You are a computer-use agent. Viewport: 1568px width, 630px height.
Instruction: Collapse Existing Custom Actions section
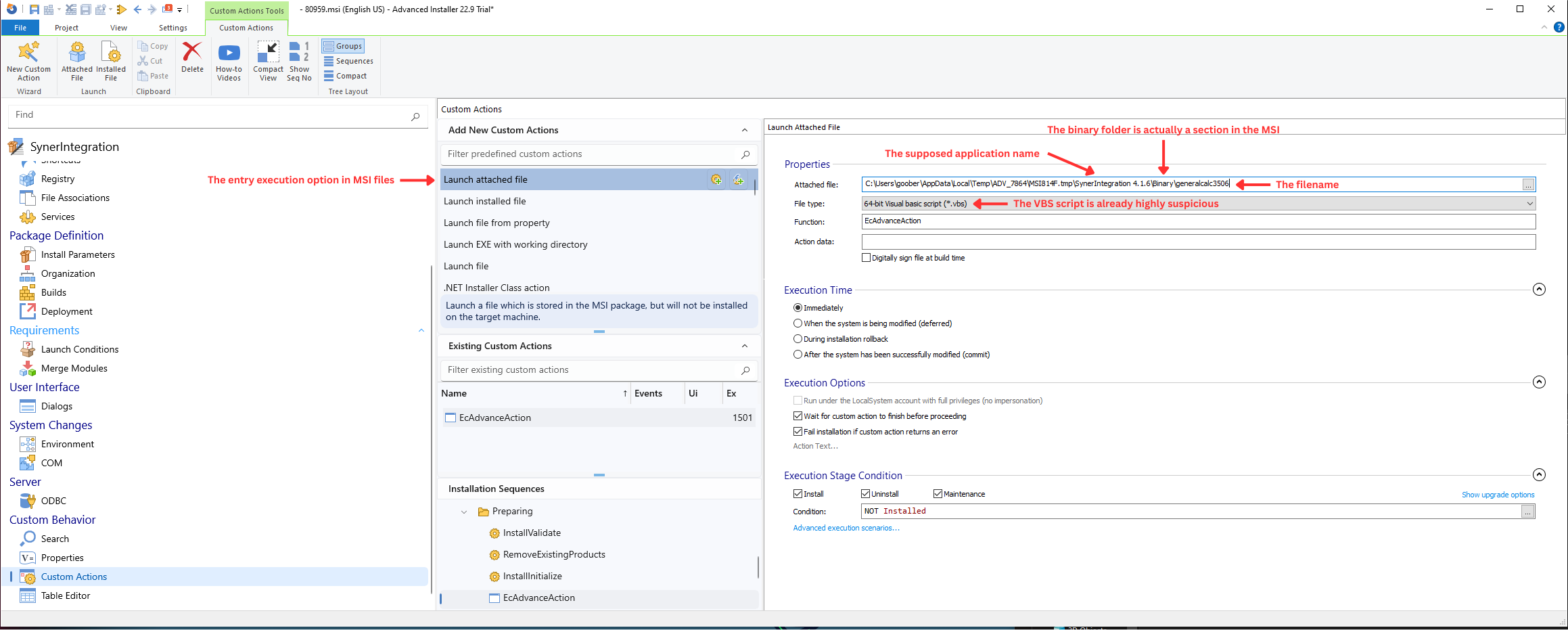click(x=745, y=346)
